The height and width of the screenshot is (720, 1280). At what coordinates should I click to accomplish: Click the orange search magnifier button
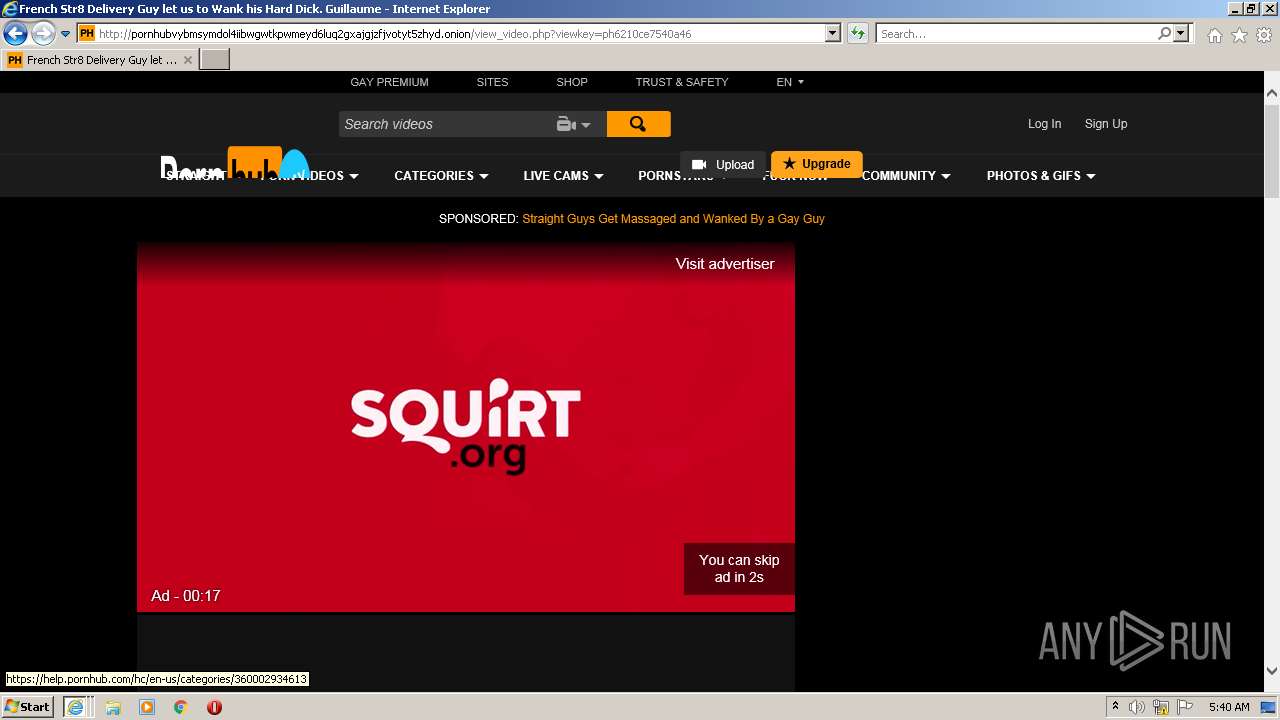638,124
